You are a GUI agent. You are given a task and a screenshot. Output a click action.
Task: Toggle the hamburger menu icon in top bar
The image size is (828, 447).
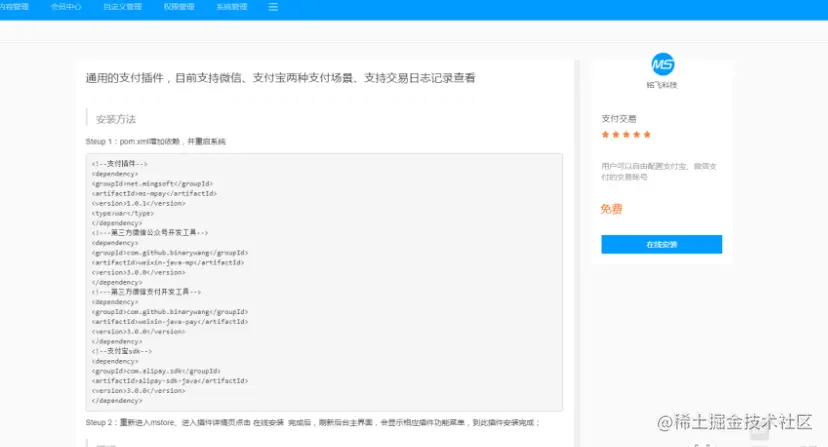pyautogui.click(x=273, y=7)
